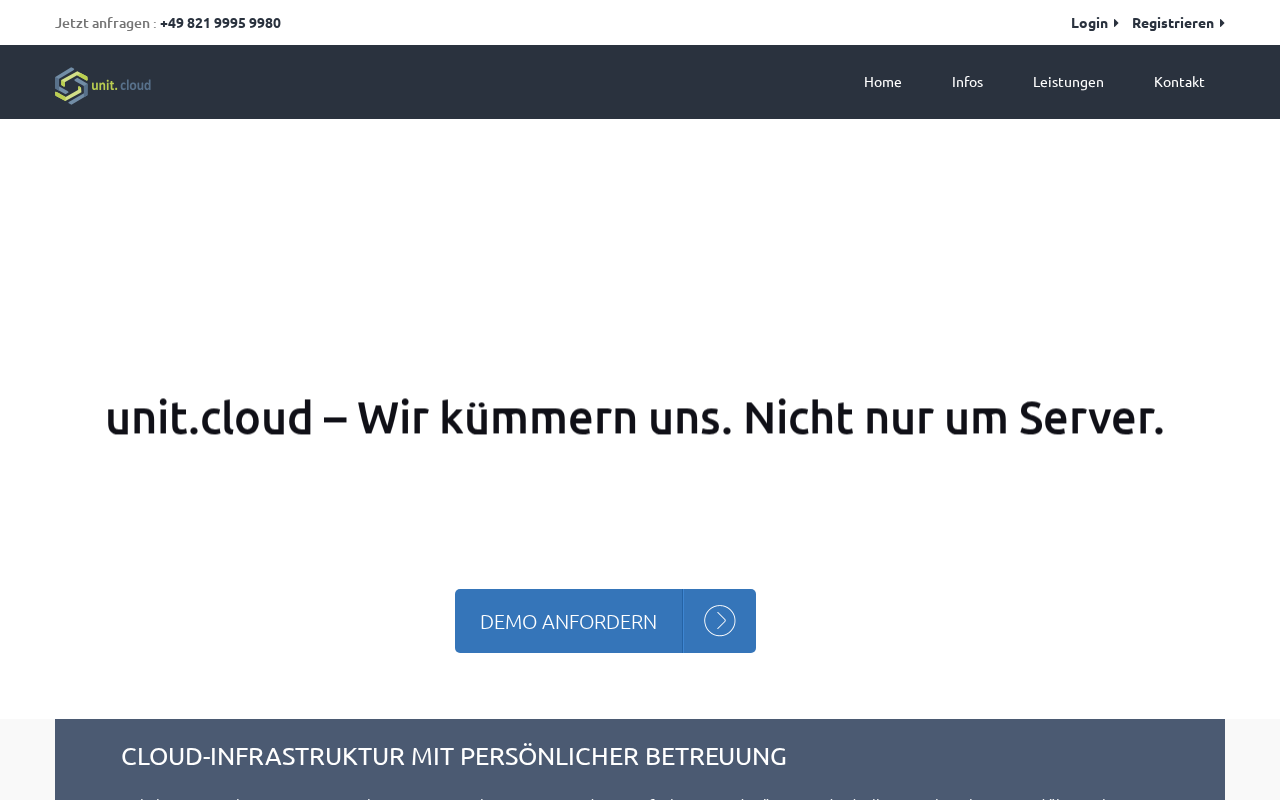Open the Registrieren link
The height and width of the screenshot is (800, 1280).
pyautogui.click(x=1173, y=23)
